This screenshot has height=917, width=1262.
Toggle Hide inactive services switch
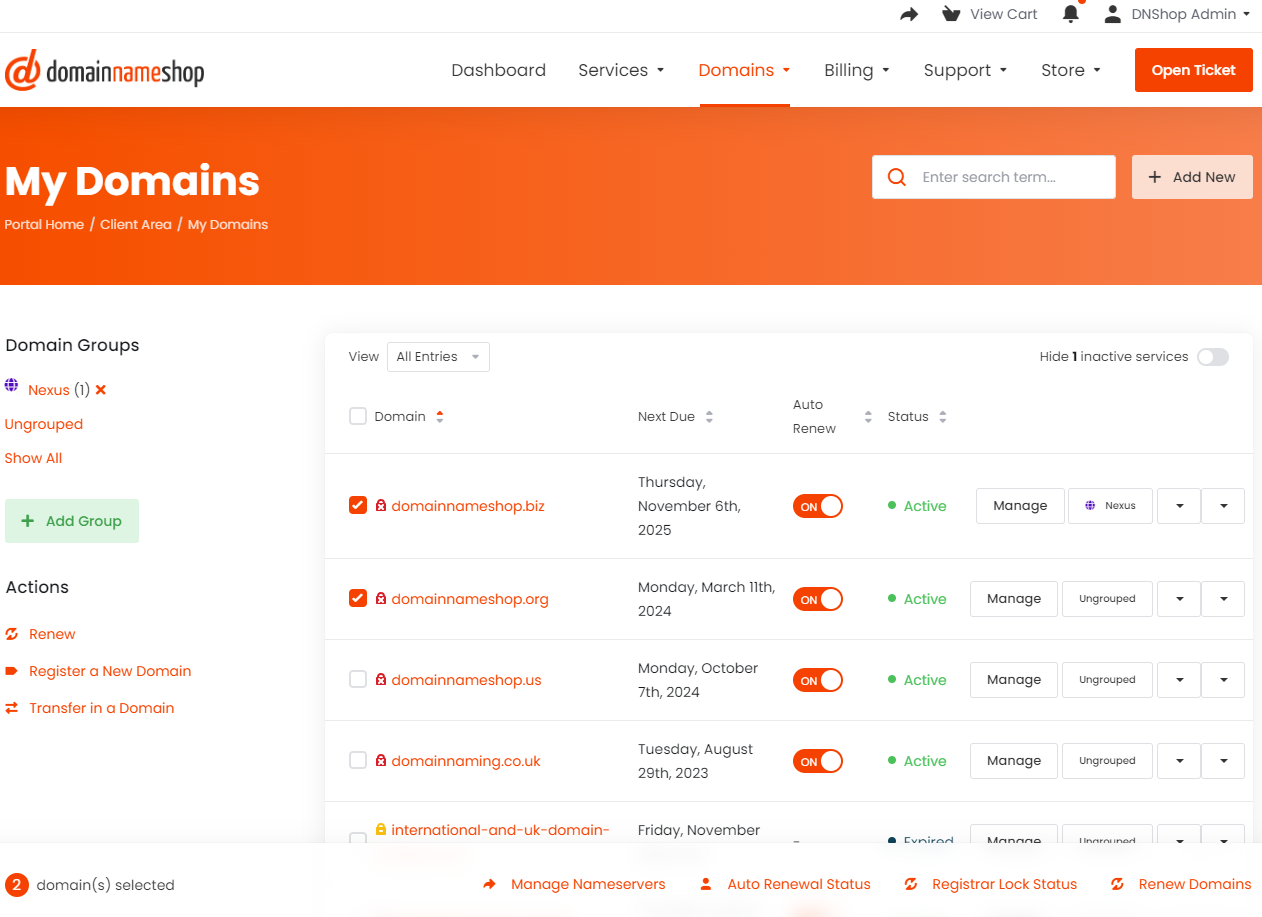pos(1212,357)
